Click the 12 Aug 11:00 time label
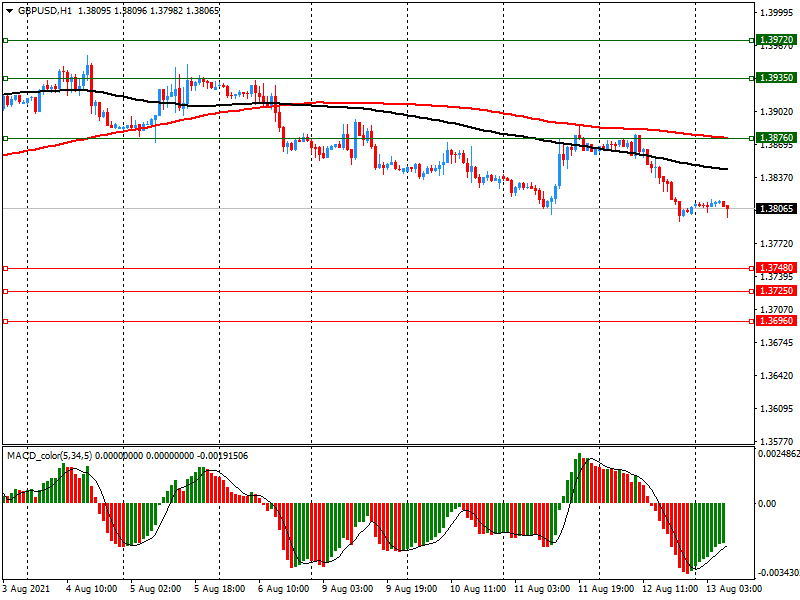 pos(670,589)
